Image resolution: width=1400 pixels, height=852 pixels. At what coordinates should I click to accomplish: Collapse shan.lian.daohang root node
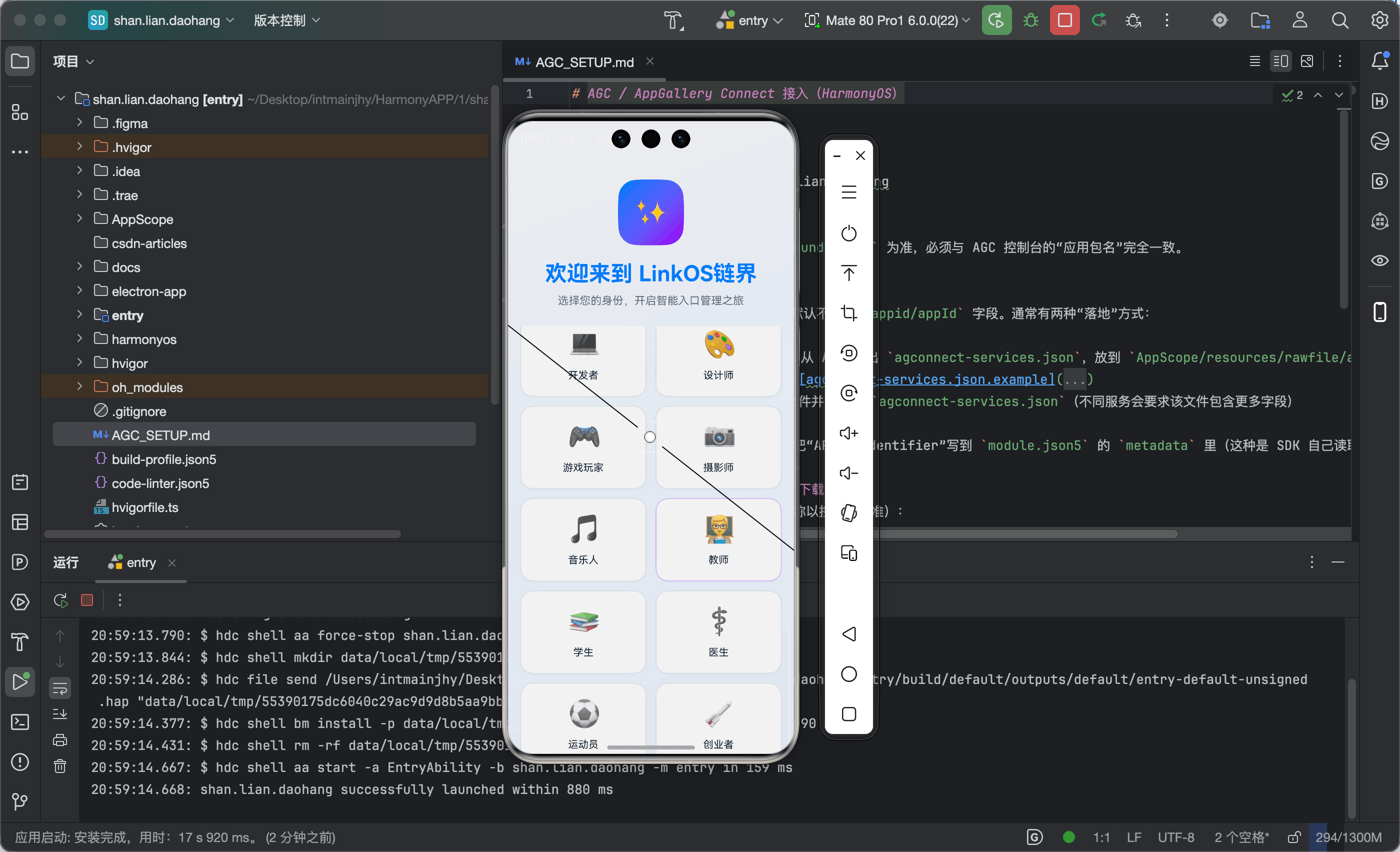point(61,98)
